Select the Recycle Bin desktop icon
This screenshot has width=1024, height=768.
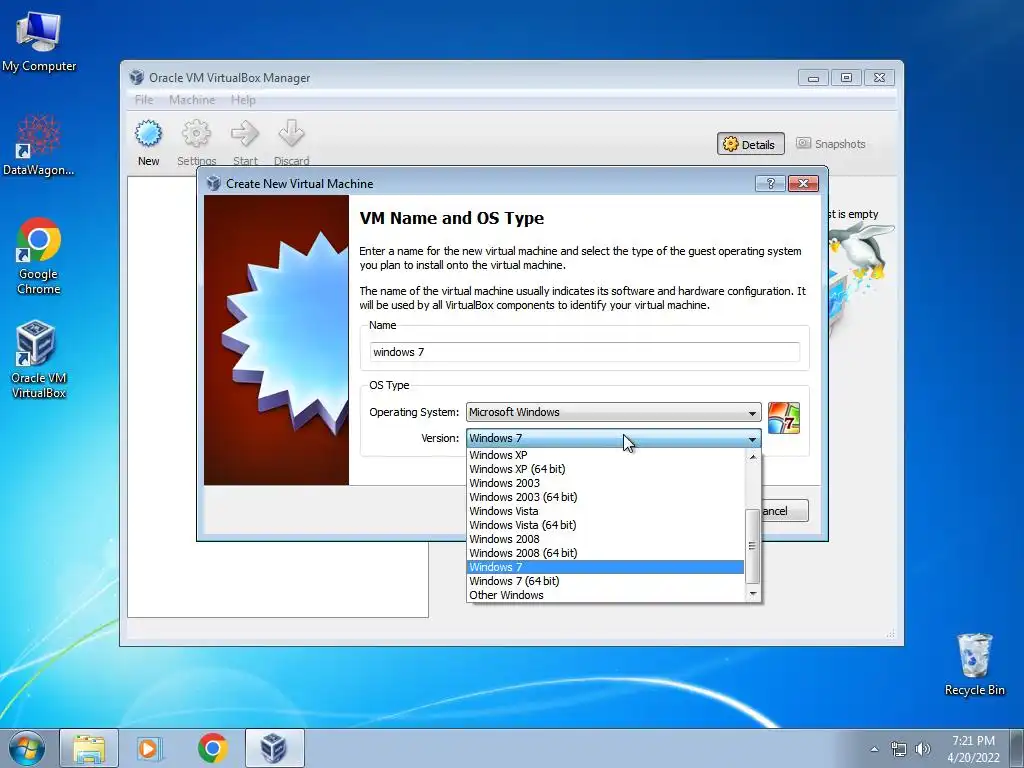pyautogui.click(x=974, y=664)
